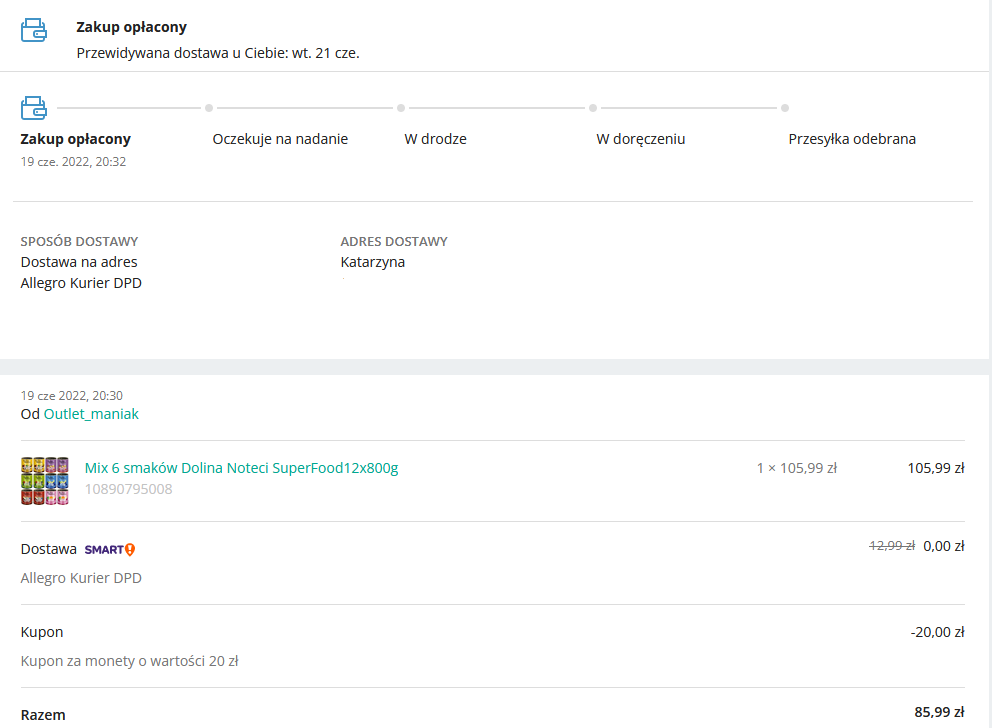Viewport: 992px width, 728px height.
Task: Click the Przesyłka odebrana step label
Action: tap(852, 139)
